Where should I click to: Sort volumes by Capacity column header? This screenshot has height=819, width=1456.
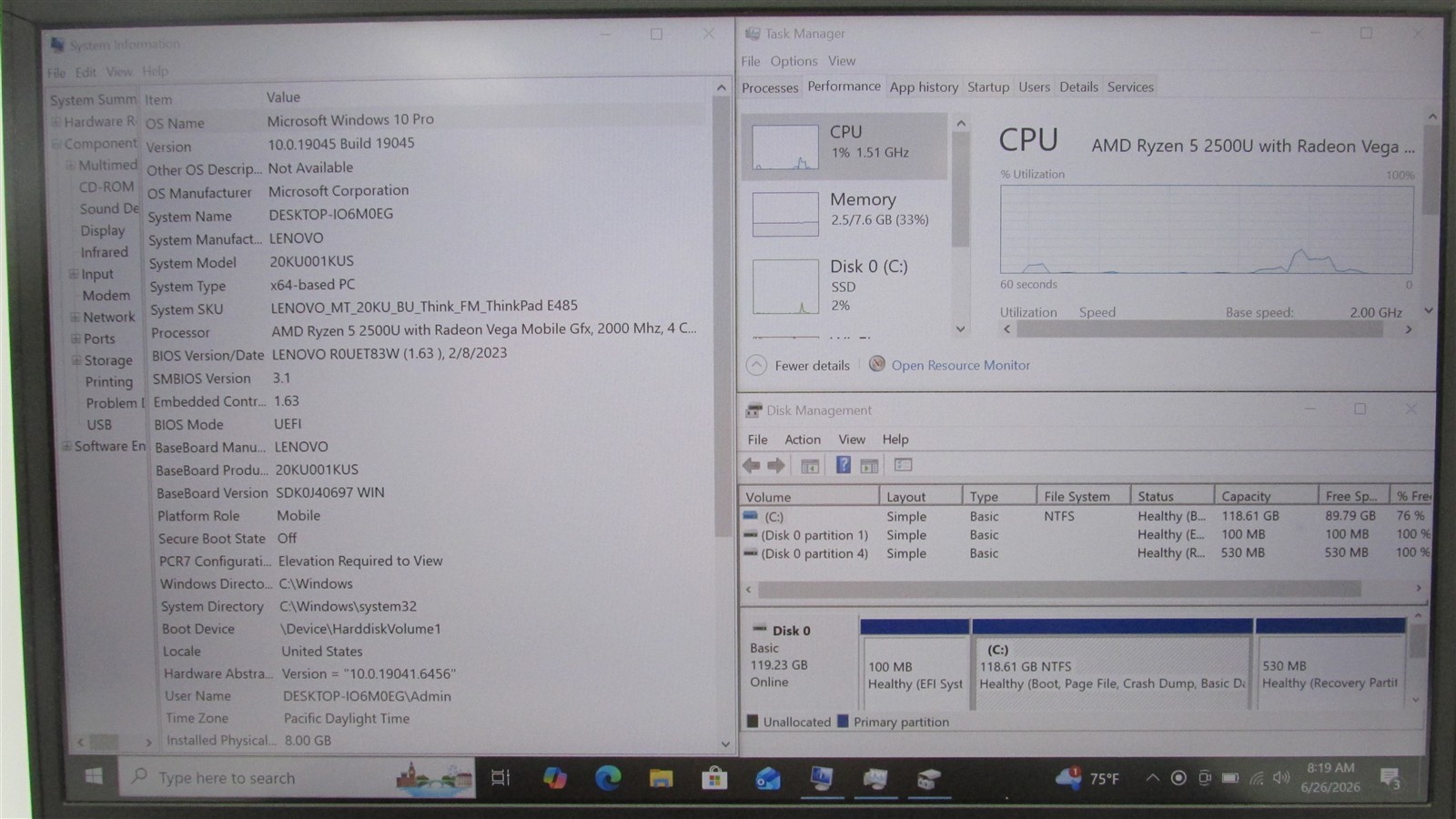(x=1265, y=496)
